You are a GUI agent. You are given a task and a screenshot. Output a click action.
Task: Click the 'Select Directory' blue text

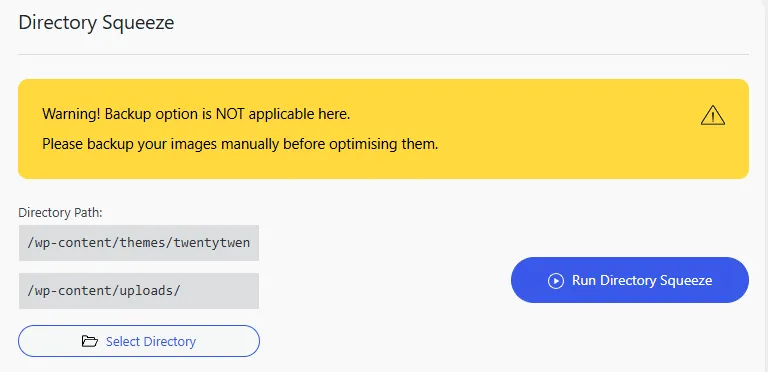pos(151,341)
